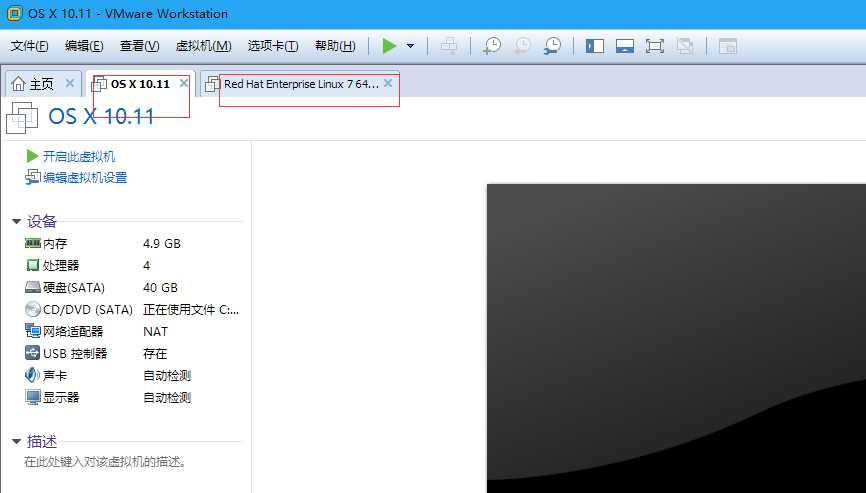
Task: Click the hard disk drive icon
Action: click(33, 287)
